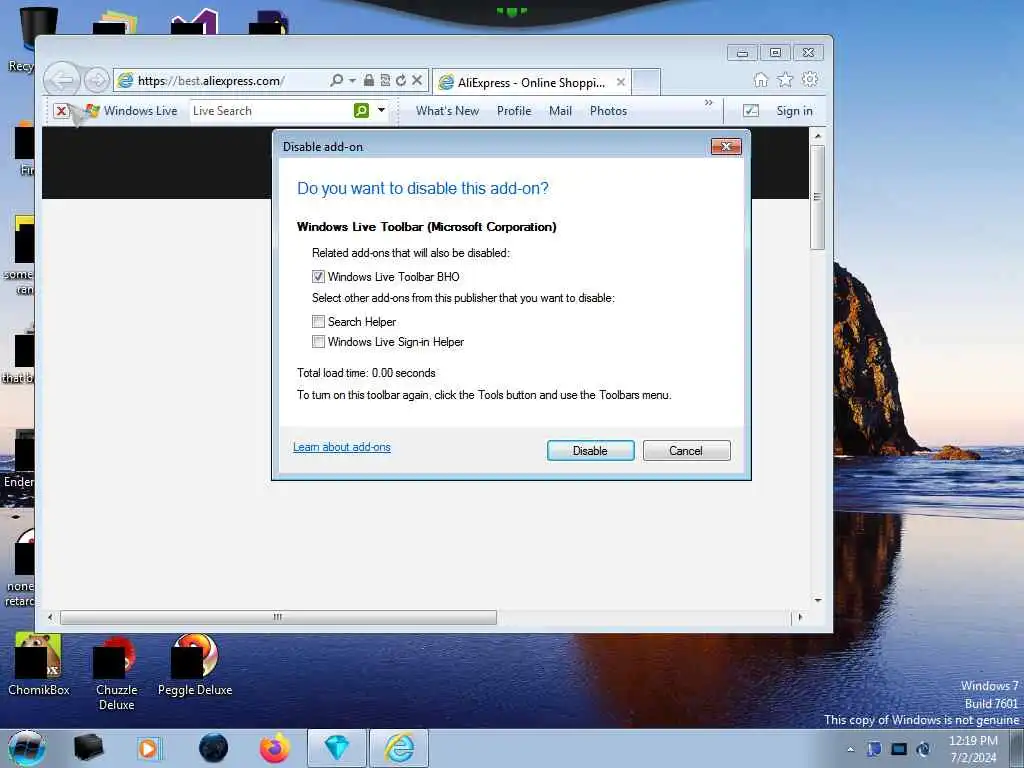Refresh the AliExpress page

point(401,80)
